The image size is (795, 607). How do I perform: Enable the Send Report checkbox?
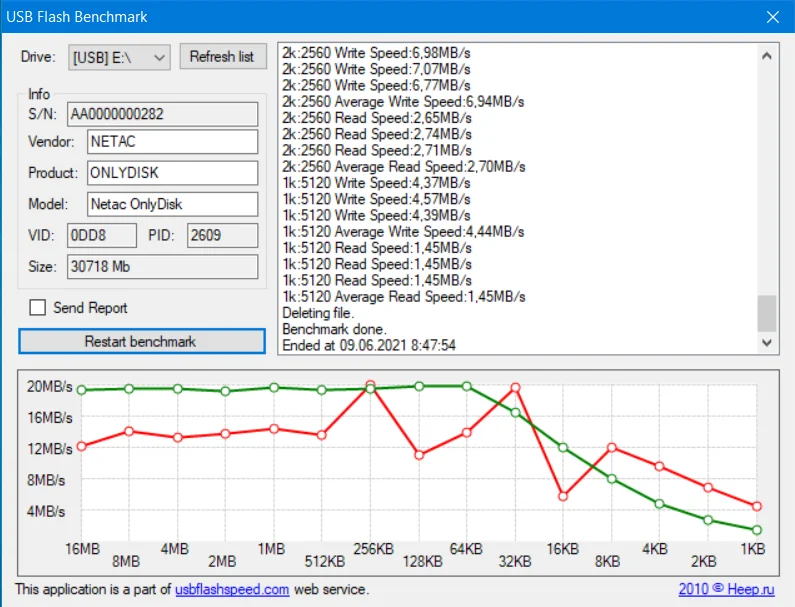point(38,307)
